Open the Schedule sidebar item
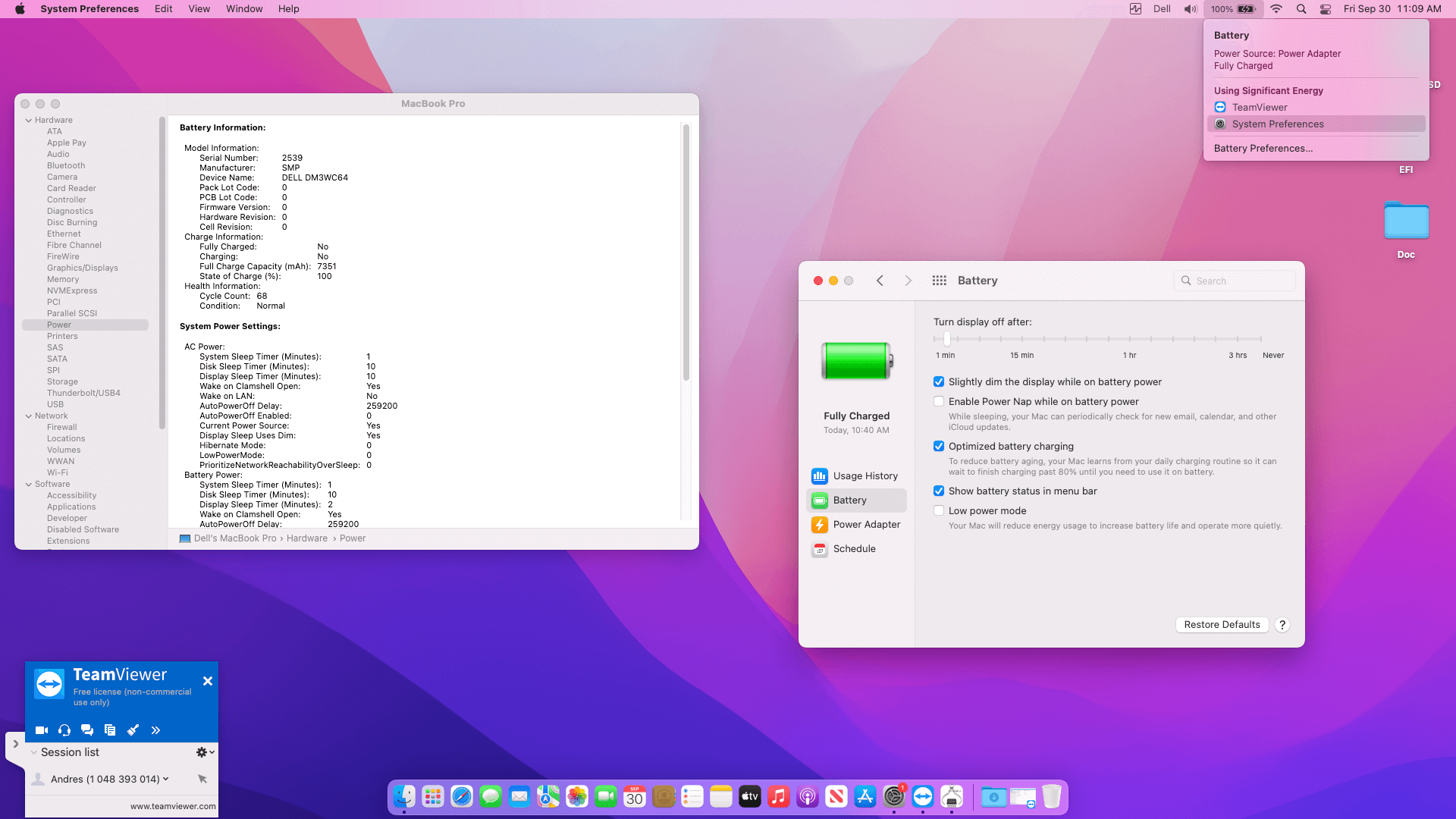 click(x=854, y=549)
